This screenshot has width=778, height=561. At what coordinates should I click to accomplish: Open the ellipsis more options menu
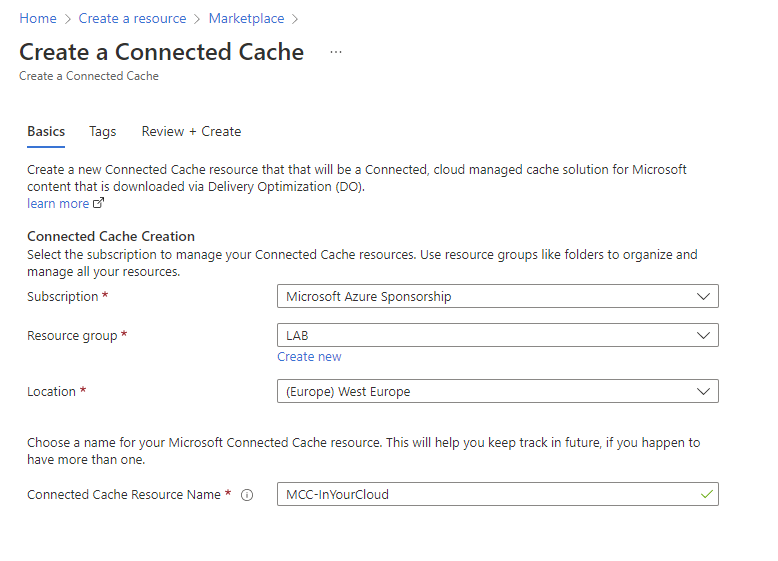(x=336, y=52)
